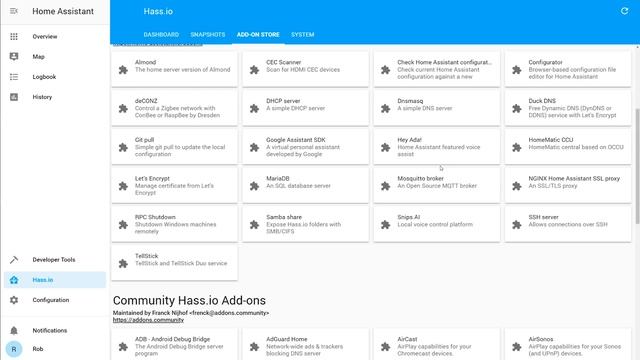Screen dimensions: 640x360
Task: Open the AirSonos add-on card
Action: click(x=568, y=344)
